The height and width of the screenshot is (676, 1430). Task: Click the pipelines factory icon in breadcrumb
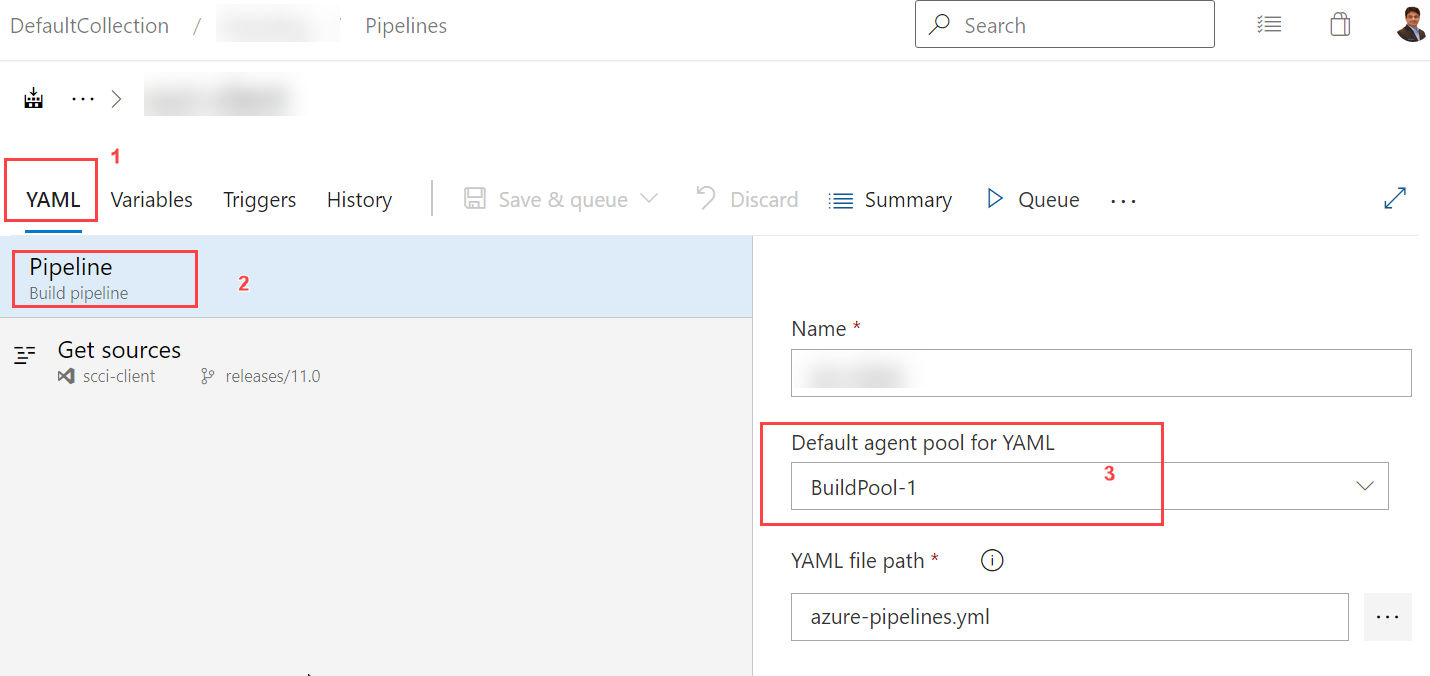pyautogui.click(x=34, y=98)
